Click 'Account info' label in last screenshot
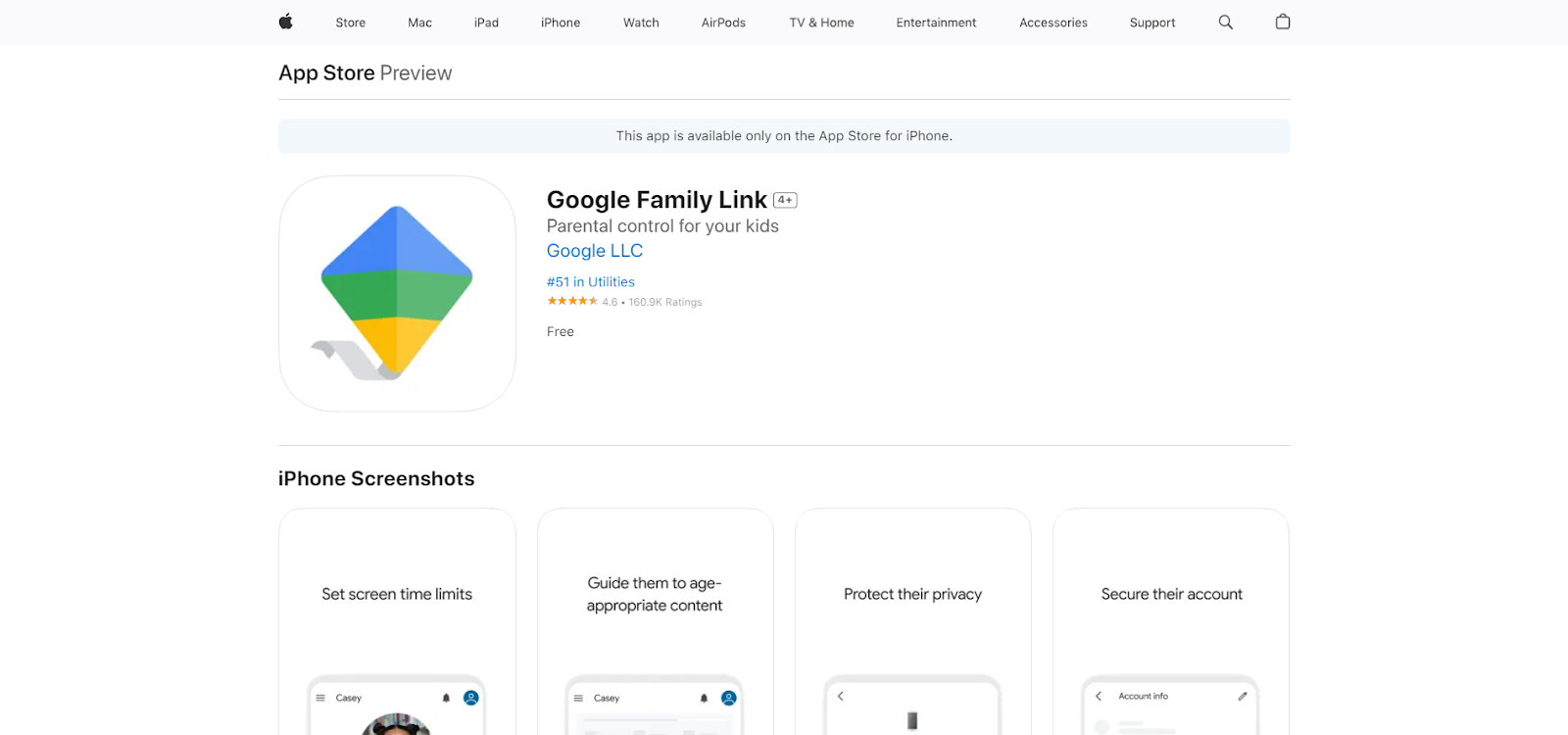 tap(1144, 696)
